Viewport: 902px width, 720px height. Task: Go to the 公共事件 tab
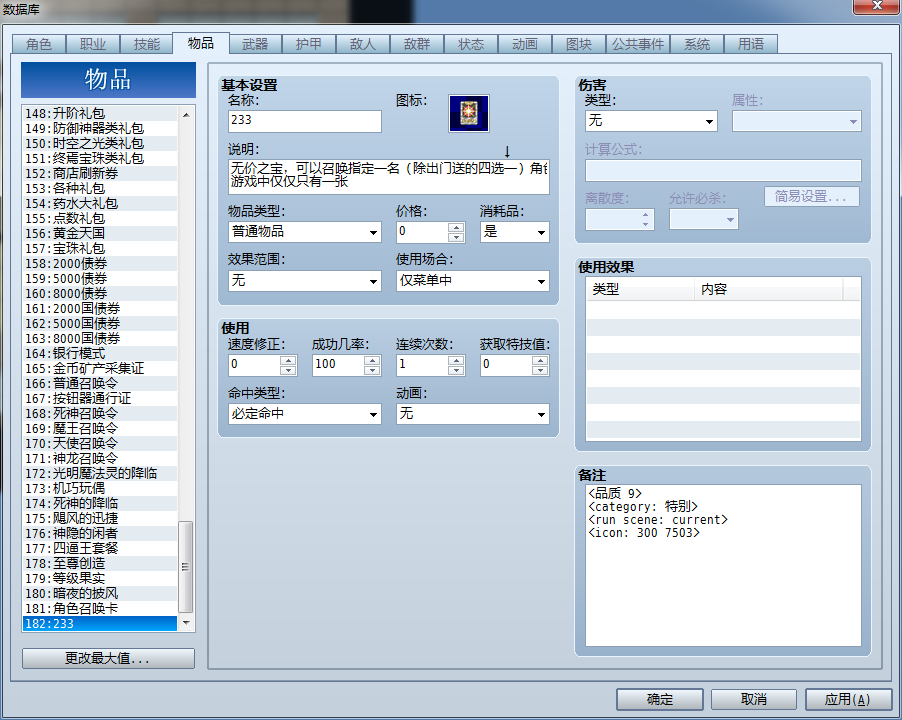637,44
